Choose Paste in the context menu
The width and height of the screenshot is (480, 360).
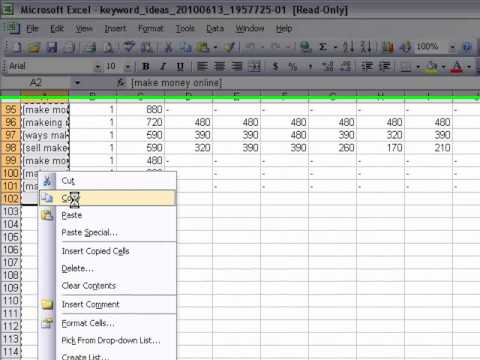point(107,215)
